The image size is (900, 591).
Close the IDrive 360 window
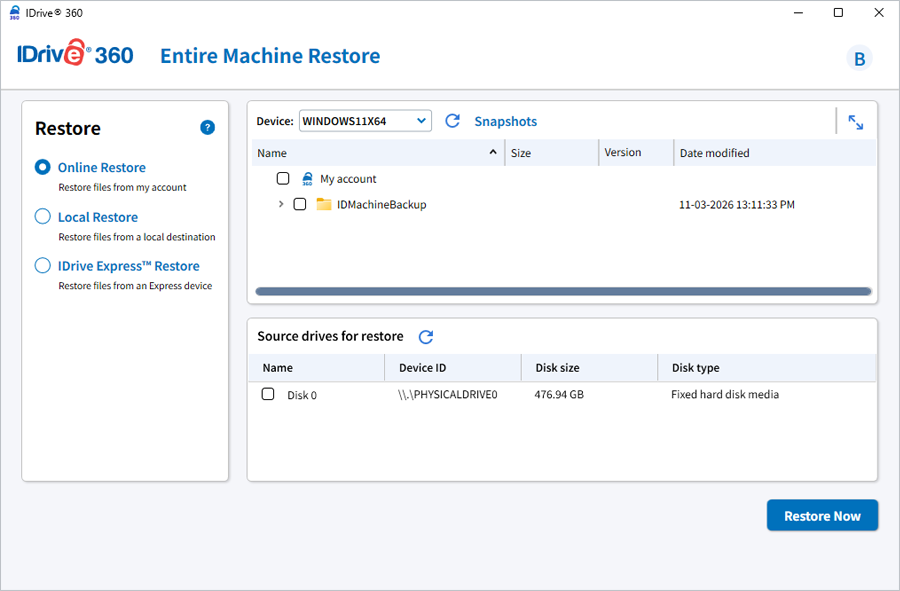click(879, 13)
